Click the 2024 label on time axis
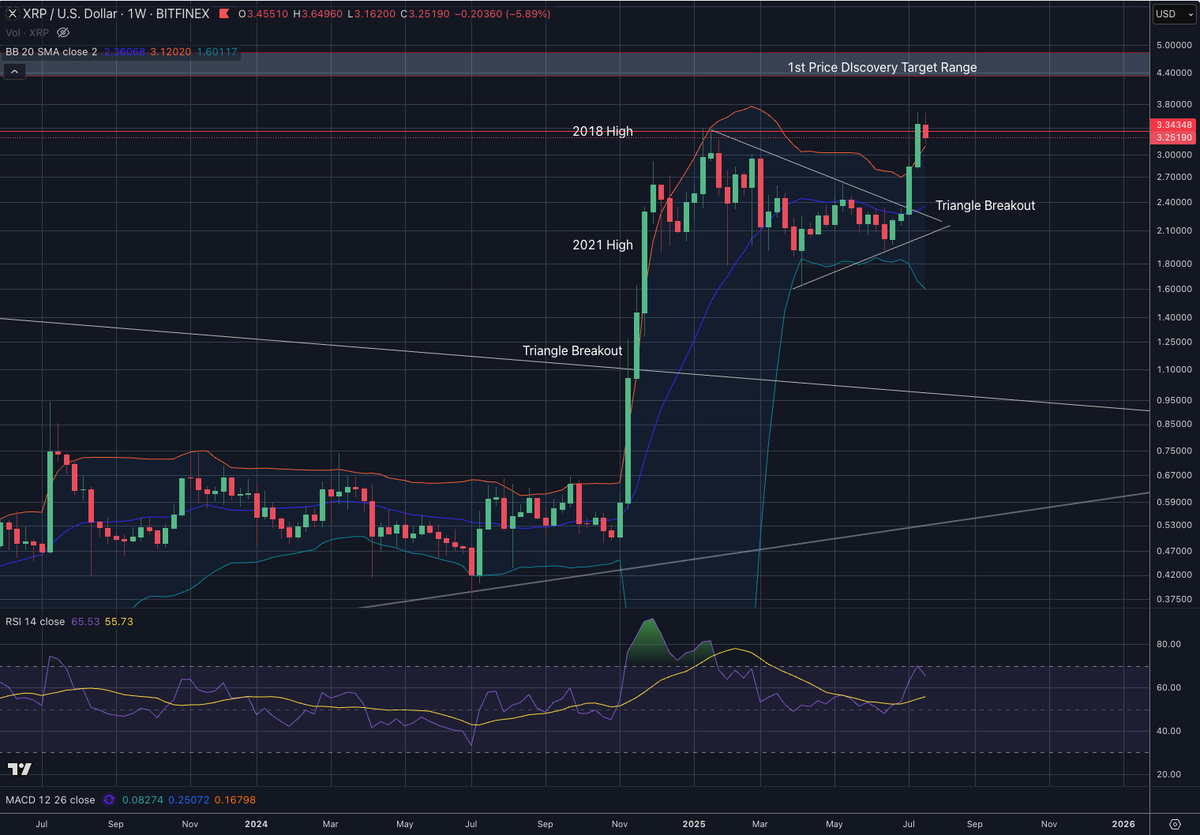 click(x=257, y=824)
